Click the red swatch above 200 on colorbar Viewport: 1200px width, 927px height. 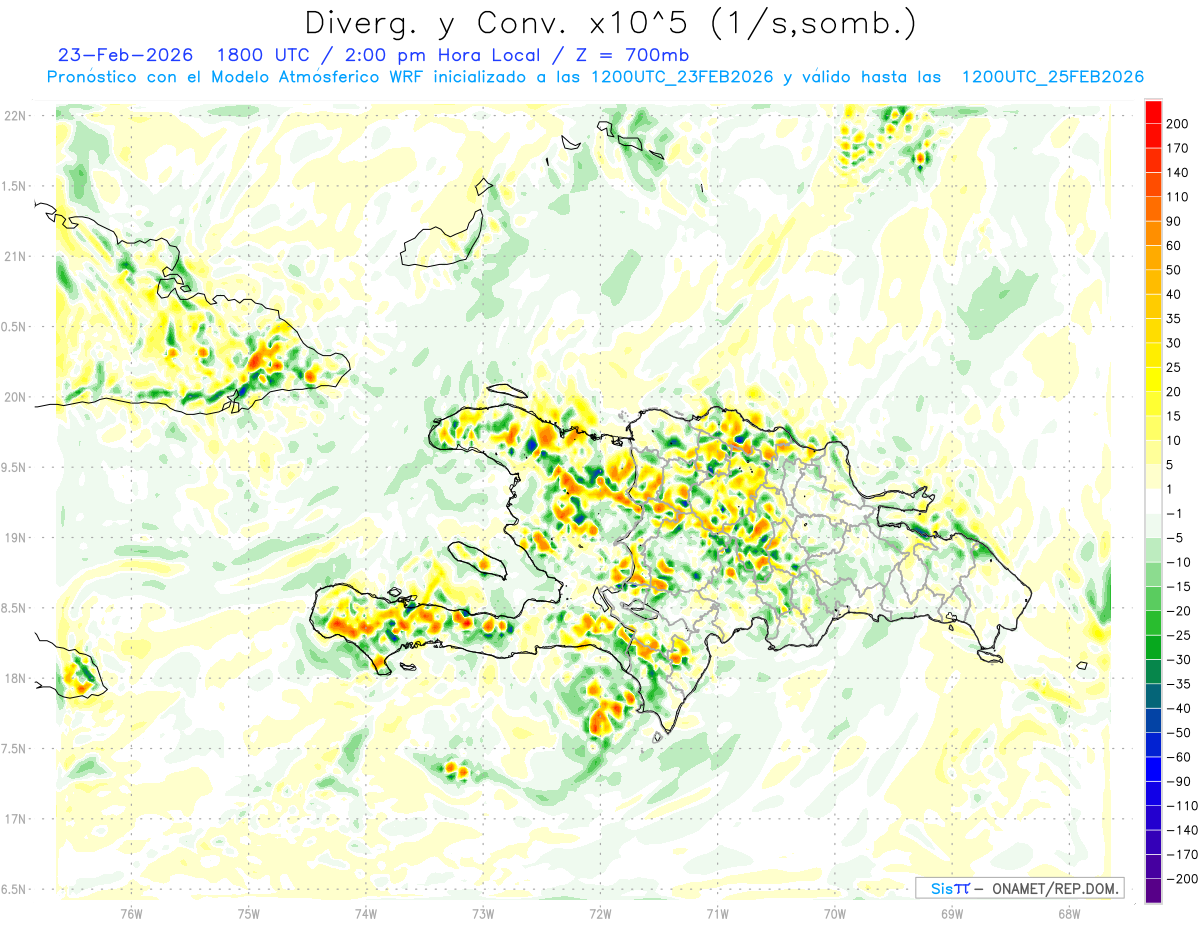point(1153,111)
